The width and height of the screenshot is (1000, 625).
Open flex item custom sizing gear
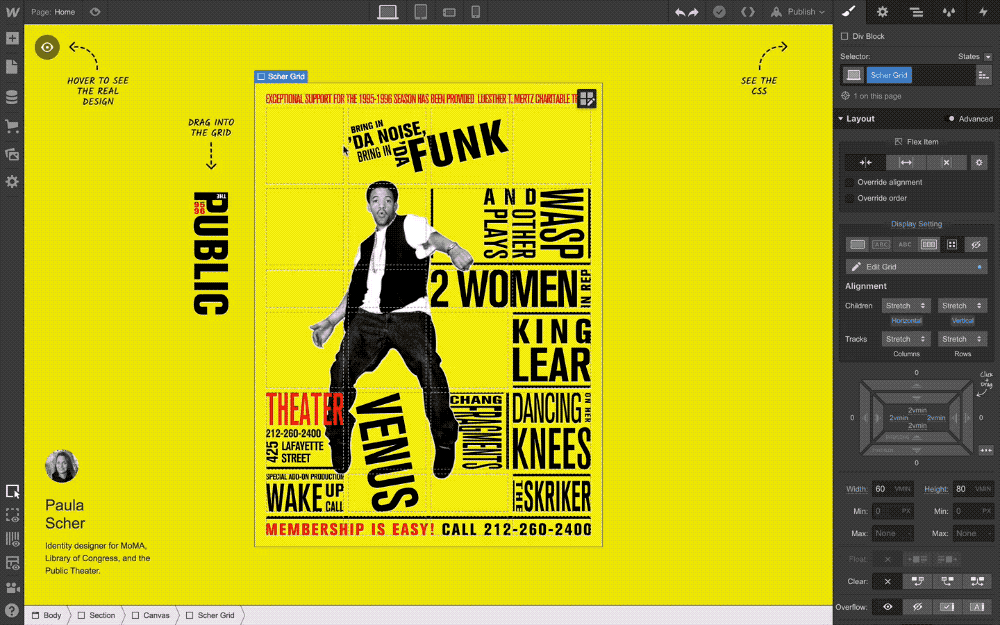pyautogui.click(x=979, y=163)
